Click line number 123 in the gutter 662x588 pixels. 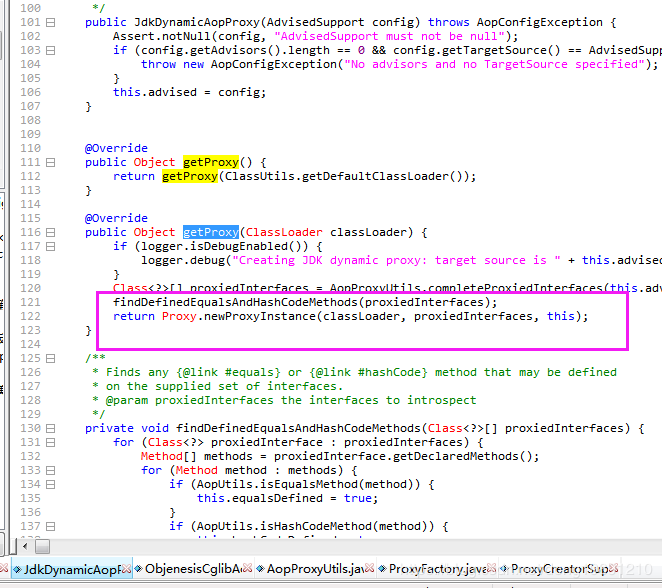30,331
